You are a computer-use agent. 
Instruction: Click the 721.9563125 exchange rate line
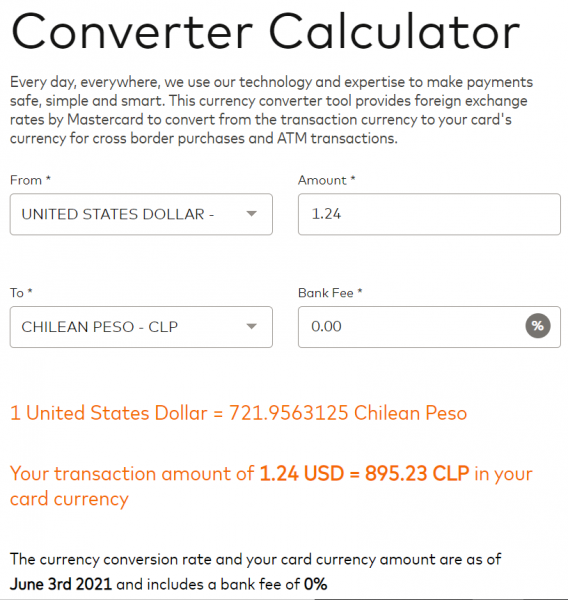click(x=238, y=413)
